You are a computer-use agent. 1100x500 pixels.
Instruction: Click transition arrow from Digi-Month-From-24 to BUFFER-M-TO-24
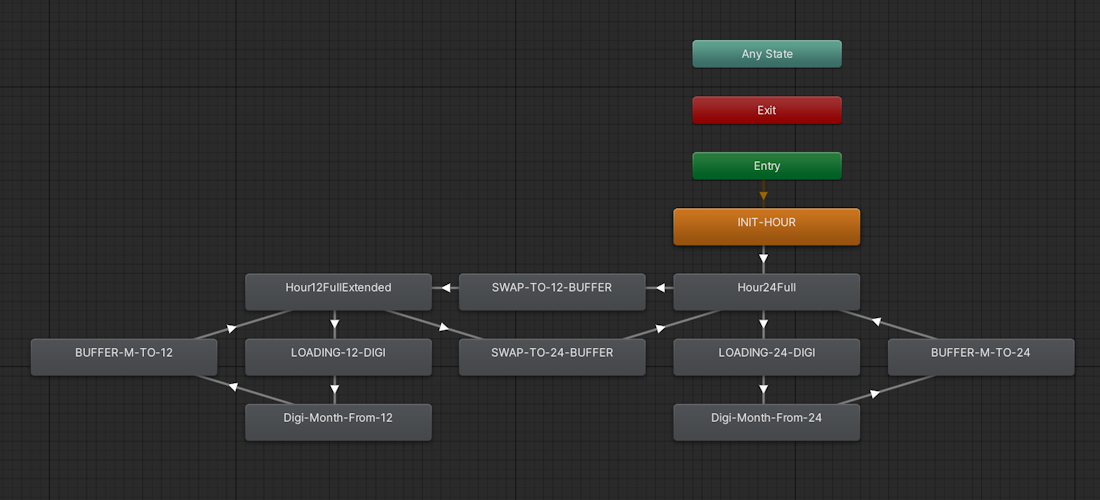tap(874, 394)
